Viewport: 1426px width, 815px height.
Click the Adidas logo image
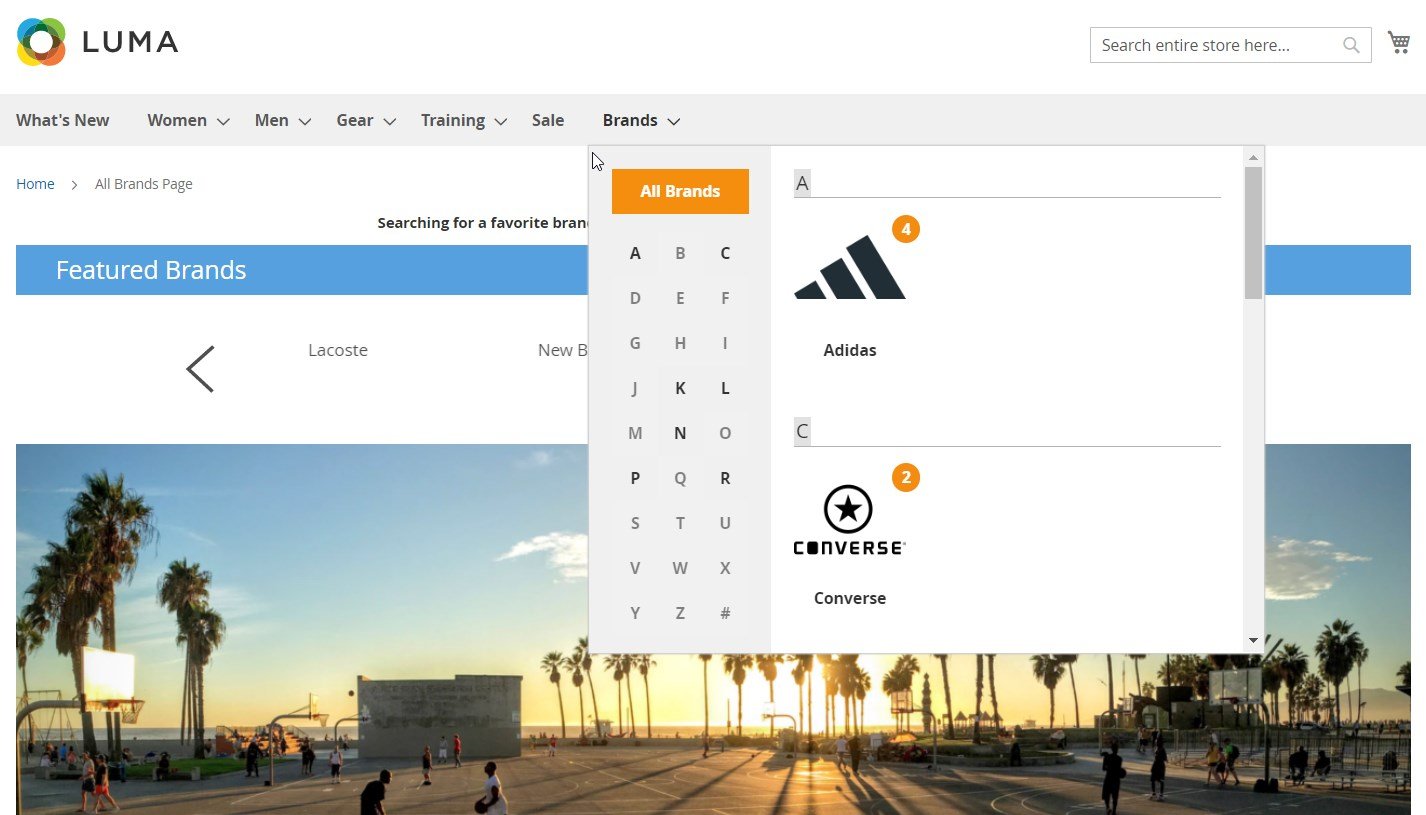[x=850, y=267]
